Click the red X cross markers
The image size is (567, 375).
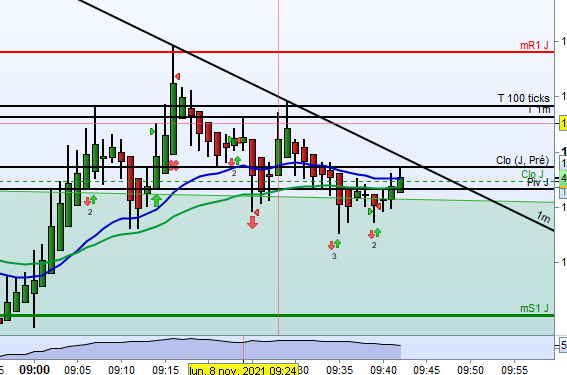(174, 165)
